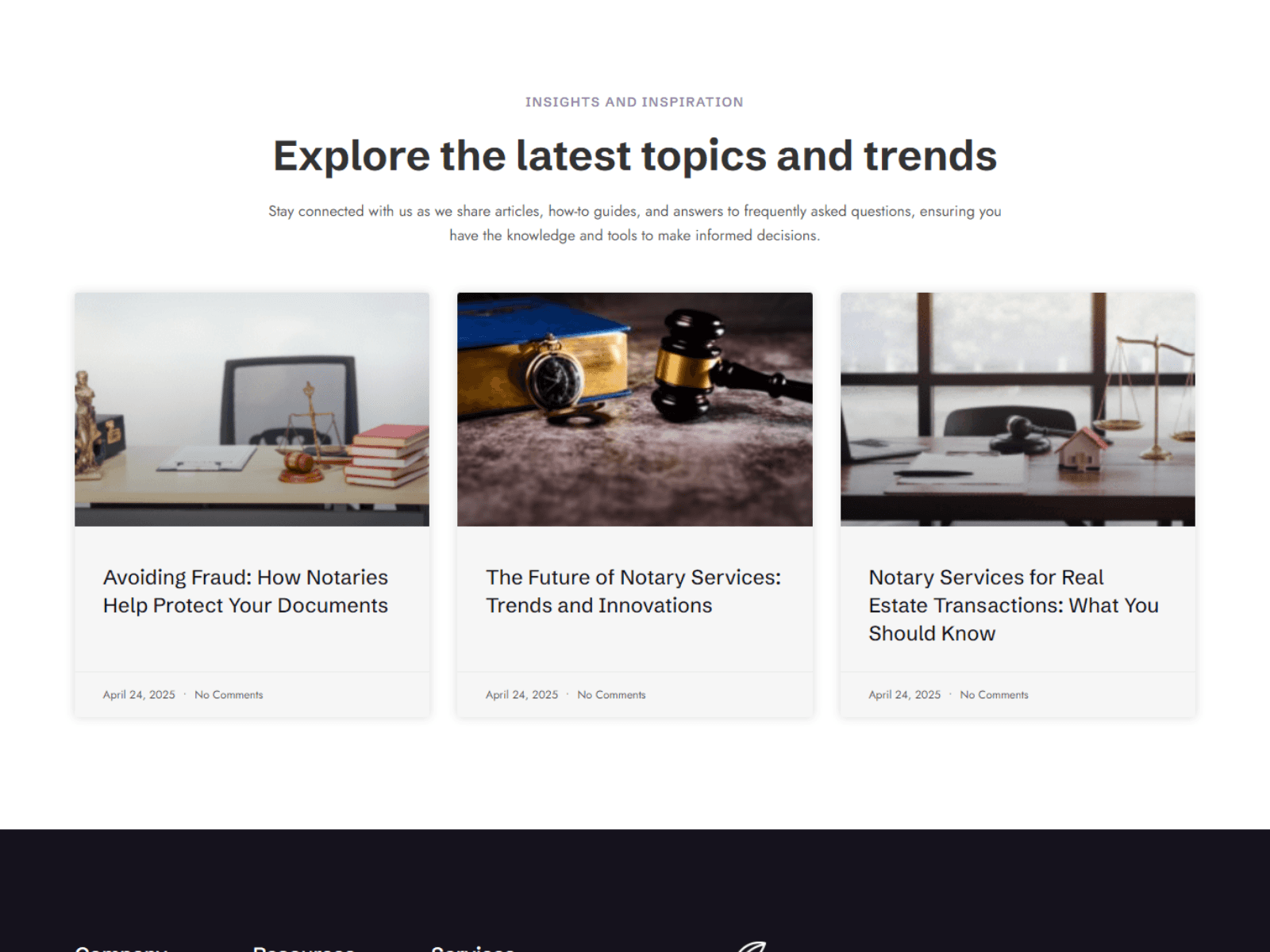Open the gavel and book thumbnail image
Screen dimensions: 1270x952
click(635, 409)
